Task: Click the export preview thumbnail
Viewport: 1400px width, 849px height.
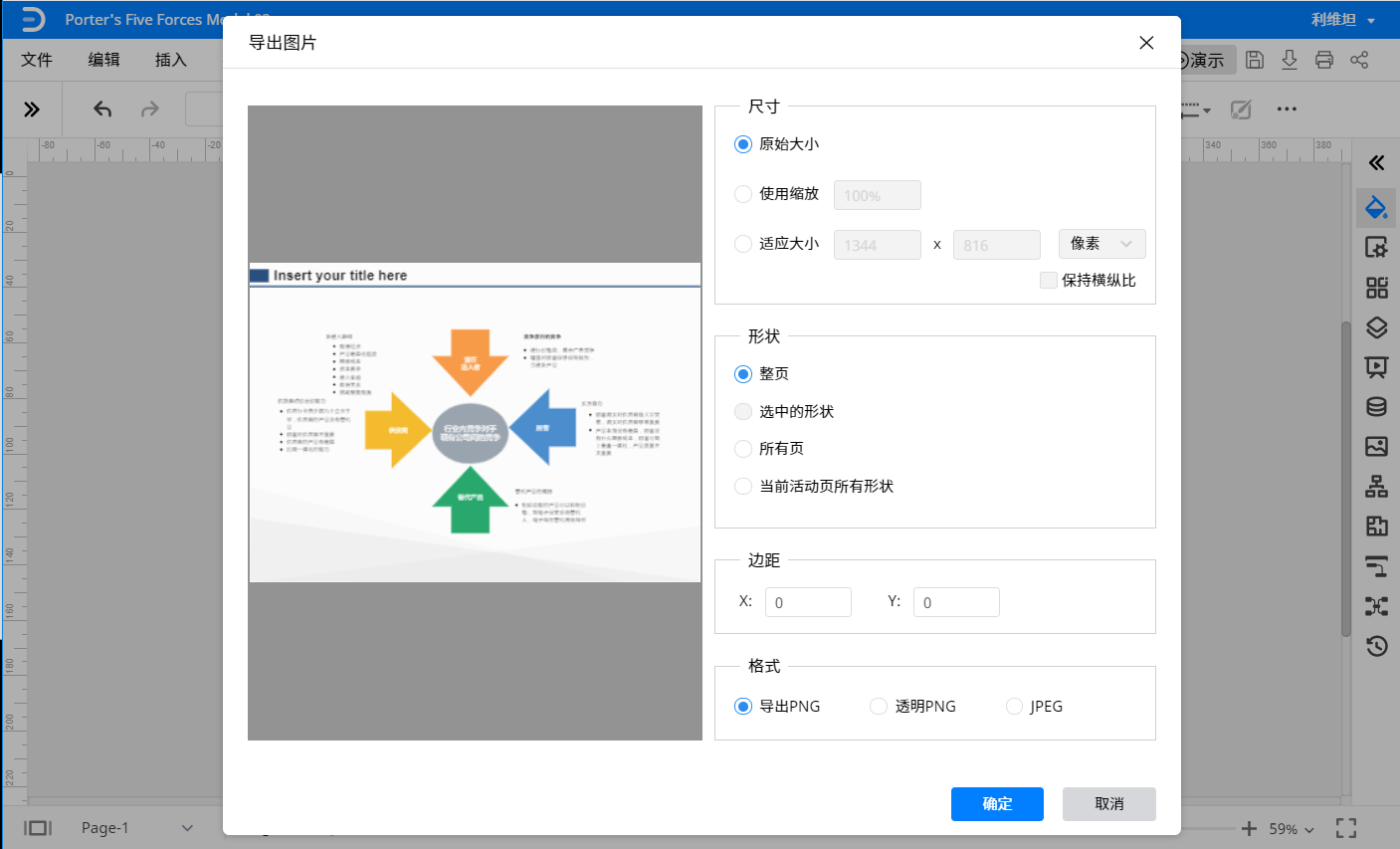Action: pos(475,423)
